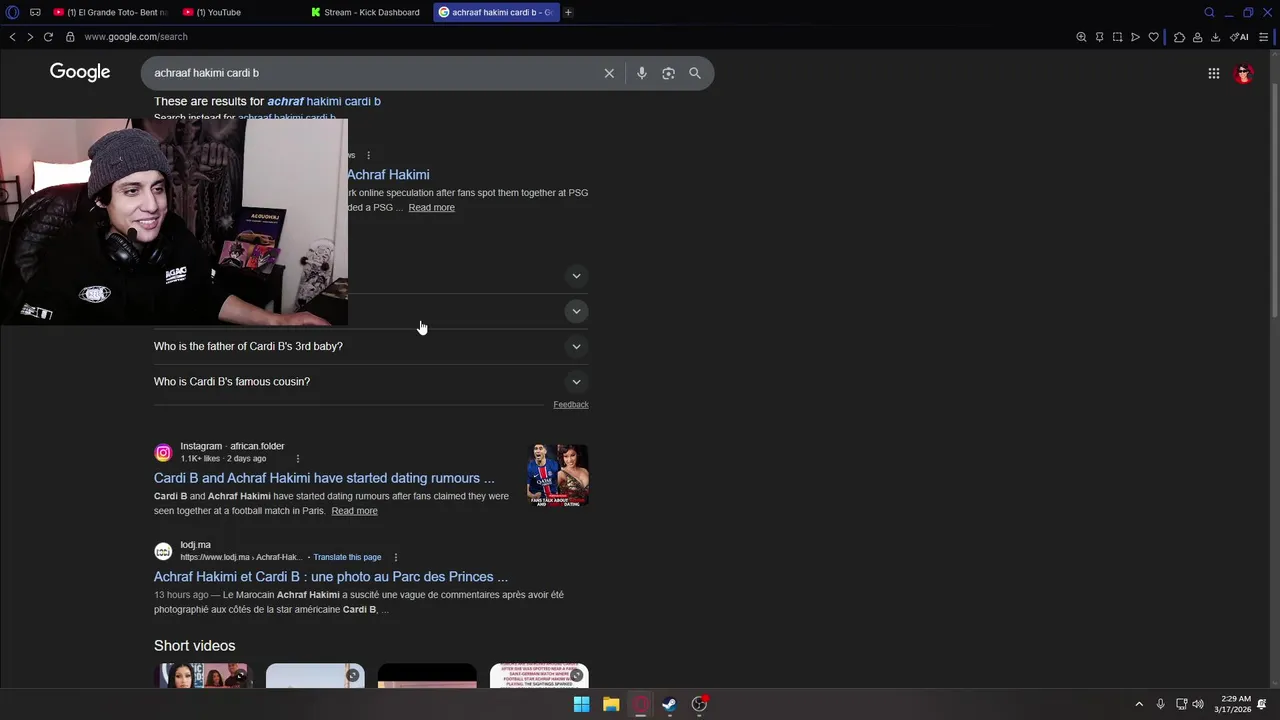View site security lock information
This screenshot has width=1280, height=720.
[x=70, y=37]
